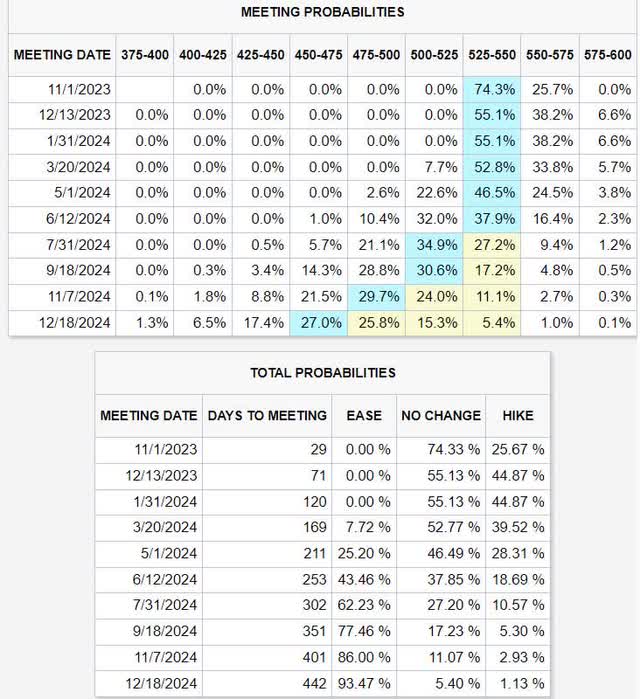The height and width of the screenshot is (699, 640).
Task: Select the 17.4% cell in 425-450 column
Action: click(x=262, y=323)
